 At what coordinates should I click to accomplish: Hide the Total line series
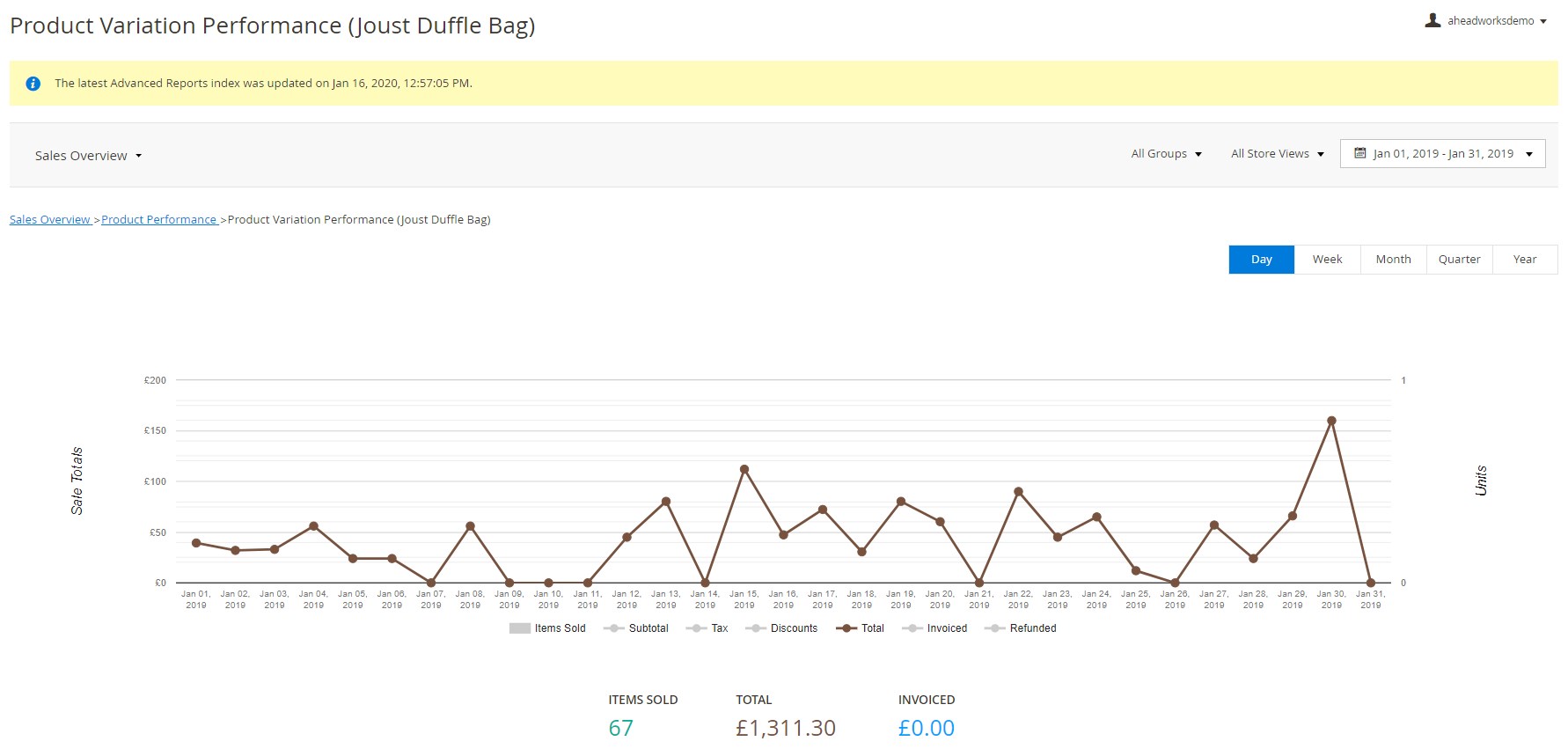[860, 628]
